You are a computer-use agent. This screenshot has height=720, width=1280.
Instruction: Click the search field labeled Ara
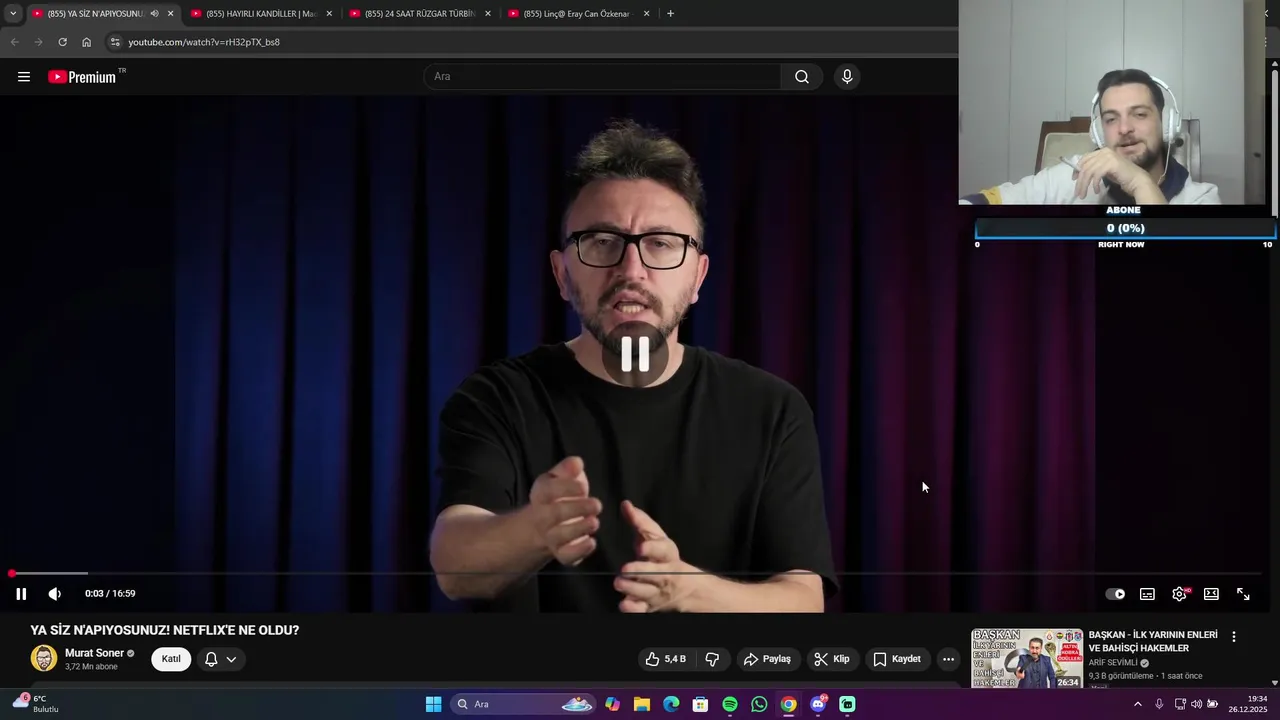click(x=602, y=77)
